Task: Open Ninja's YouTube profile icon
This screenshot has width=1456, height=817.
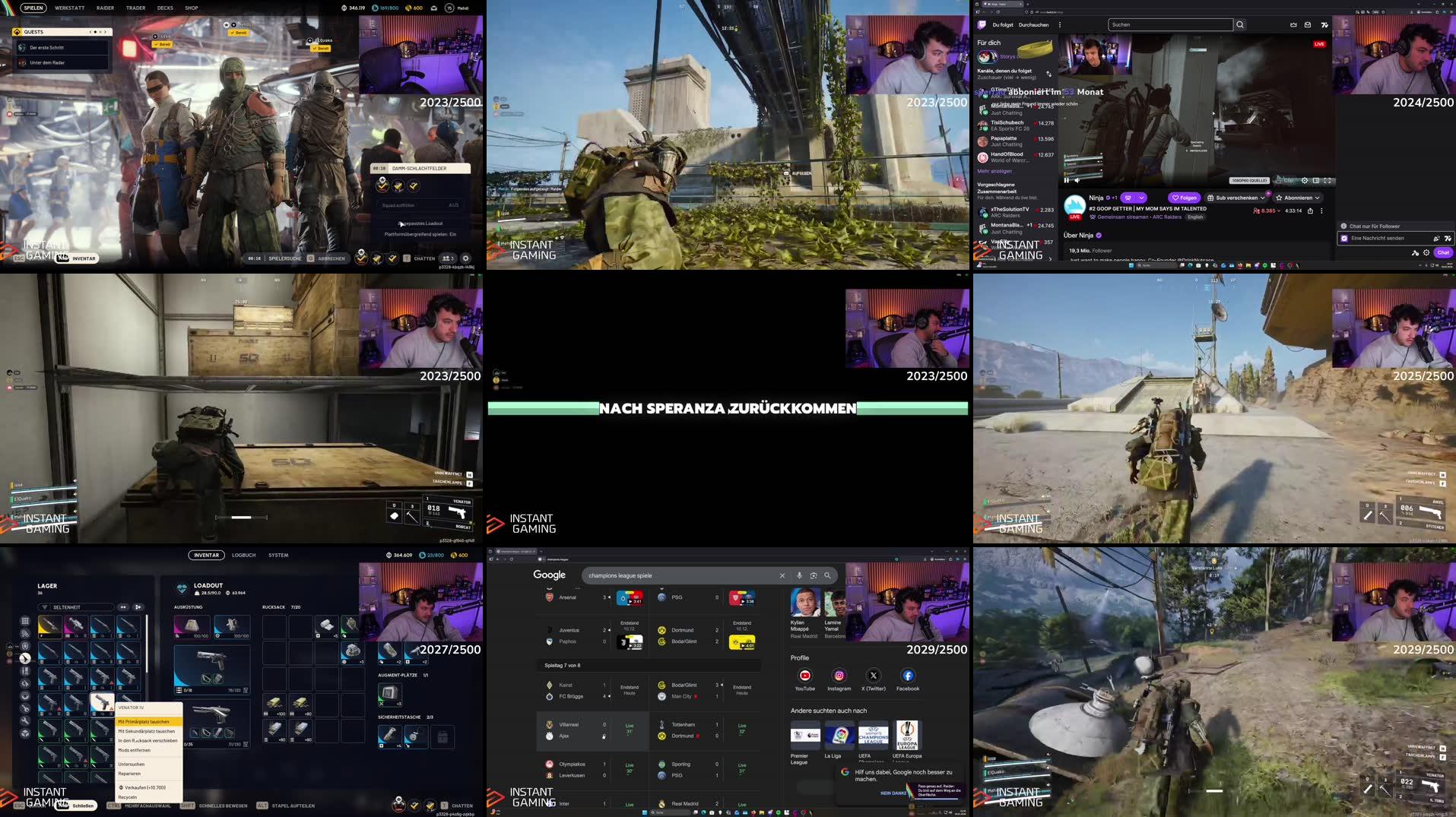Action: coord(804,675)
